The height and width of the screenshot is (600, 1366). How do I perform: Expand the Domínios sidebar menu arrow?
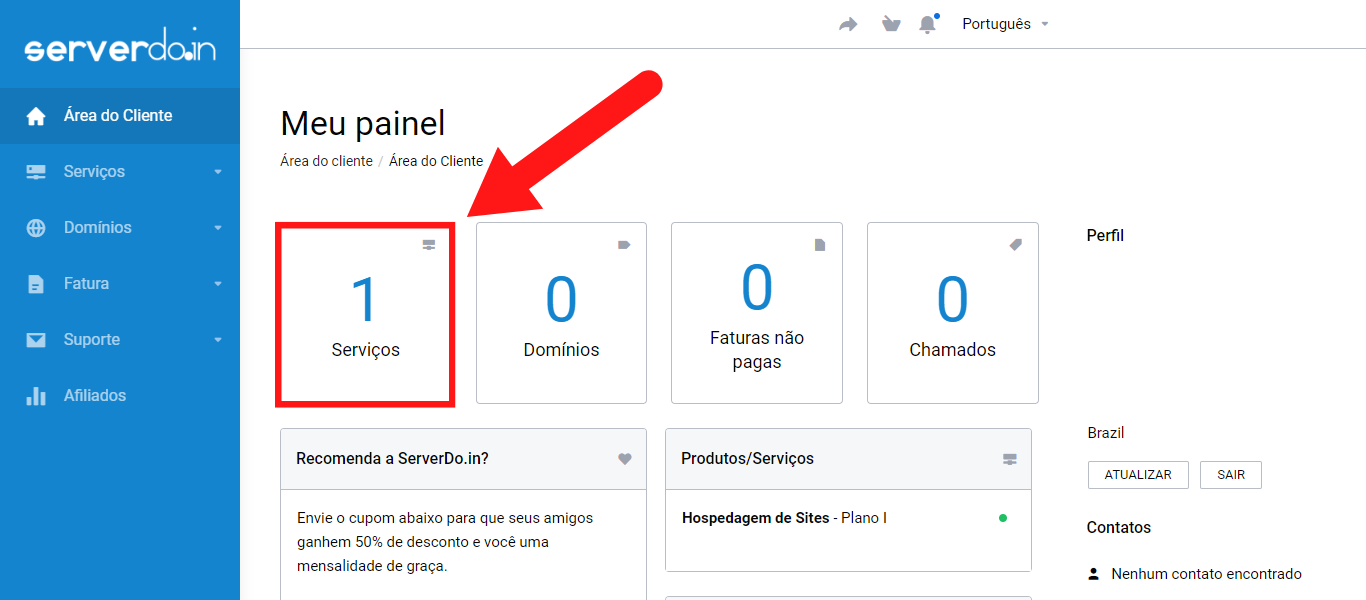click(218, 228)
